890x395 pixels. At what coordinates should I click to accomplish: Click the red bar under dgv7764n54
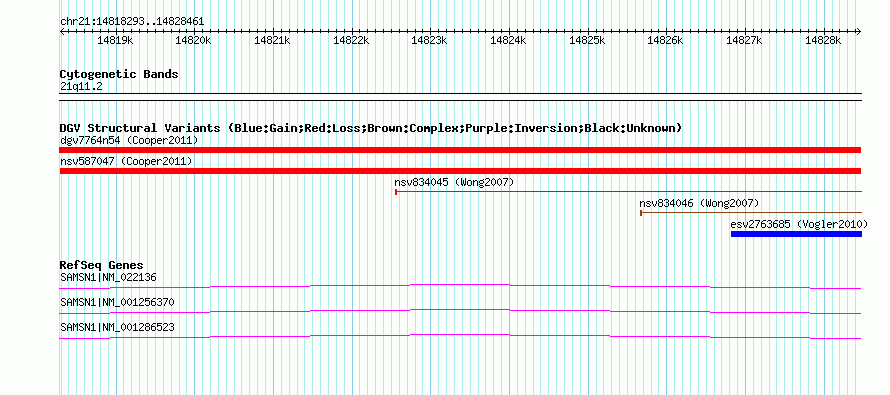point(460,150)
